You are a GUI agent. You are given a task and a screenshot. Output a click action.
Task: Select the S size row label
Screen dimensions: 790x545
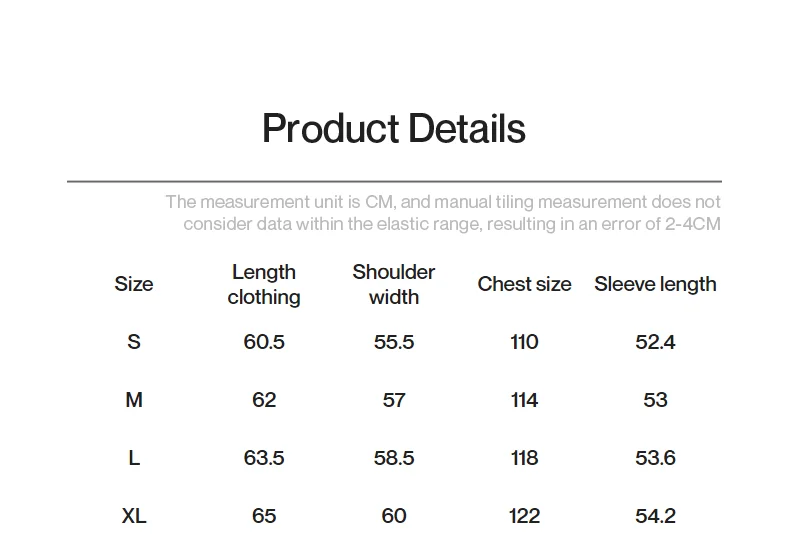click(134, 342)
